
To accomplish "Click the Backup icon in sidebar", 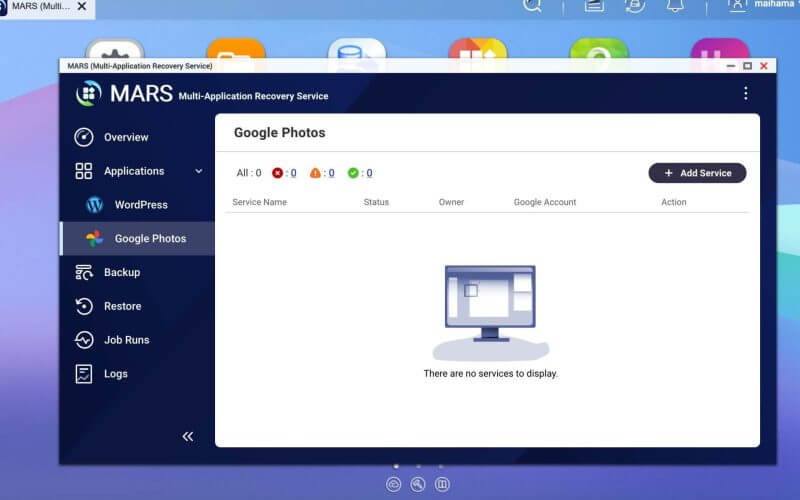I will point(84,272).
